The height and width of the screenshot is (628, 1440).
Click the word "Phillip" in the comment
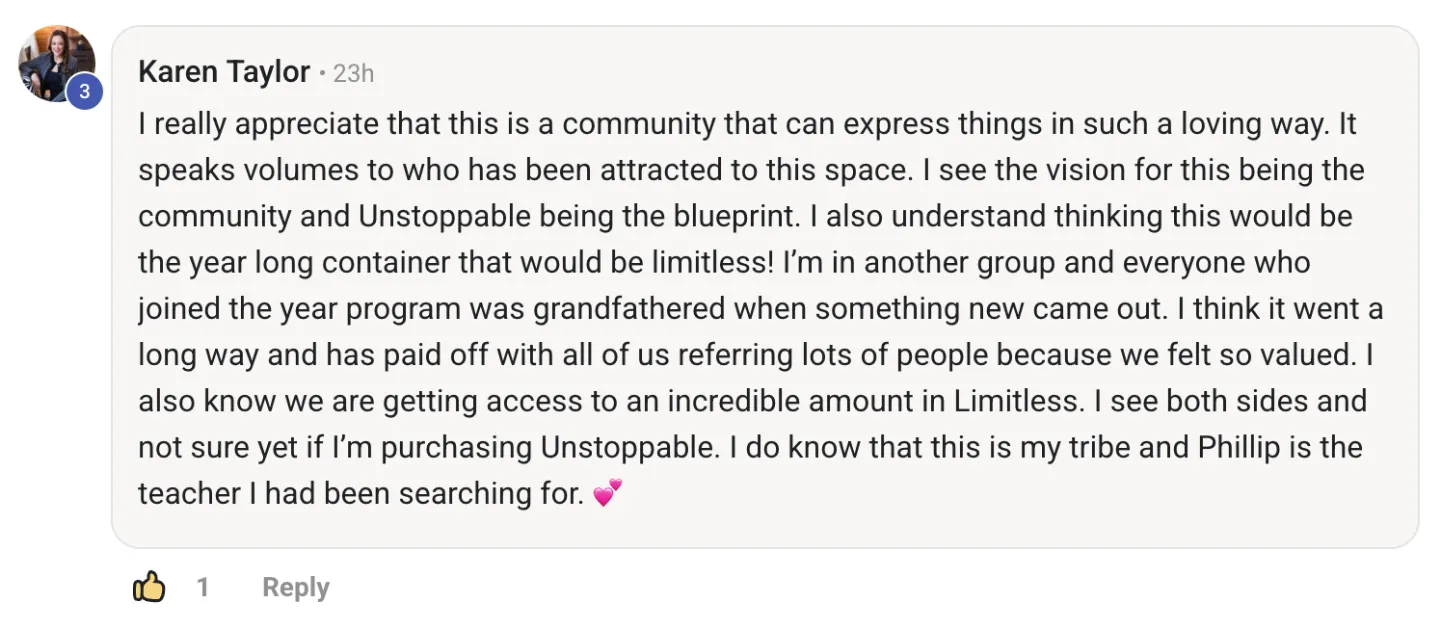click(x=1238, y=447)
